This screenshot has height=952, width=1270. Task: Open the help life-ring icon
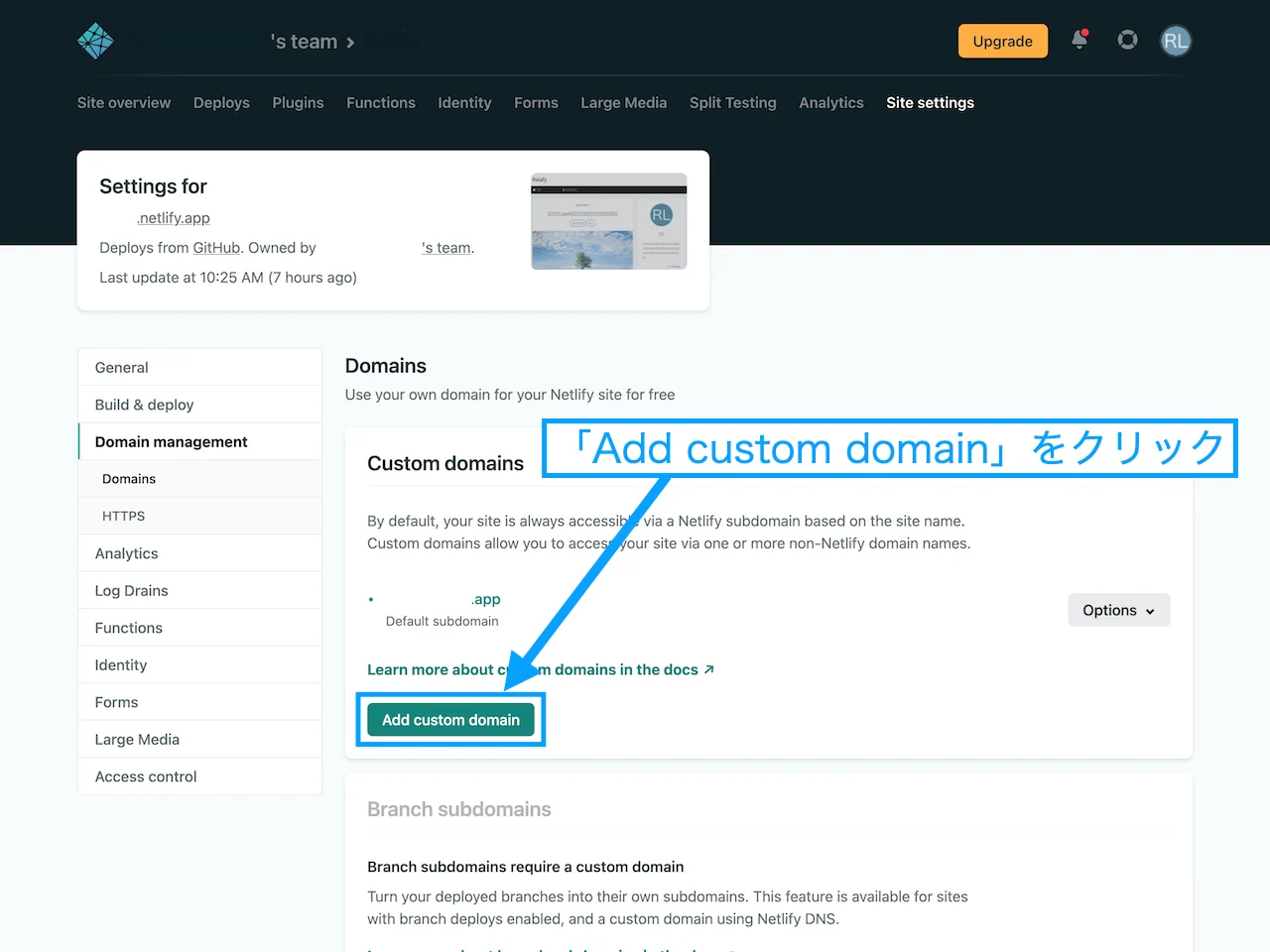point(1127,41)
